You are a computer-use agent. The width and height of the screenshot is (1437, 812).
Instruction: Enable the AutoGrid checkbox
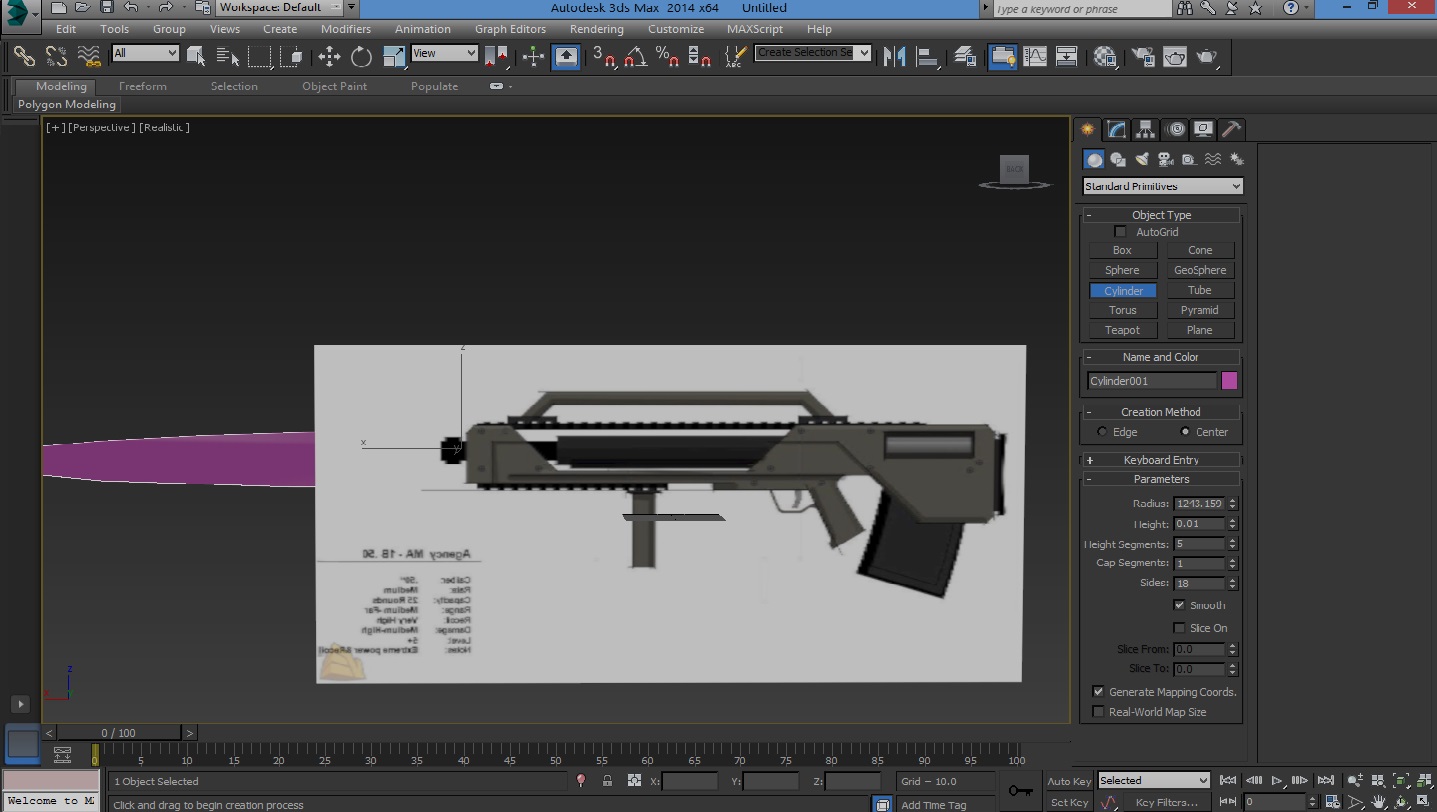pos(1120,232)
